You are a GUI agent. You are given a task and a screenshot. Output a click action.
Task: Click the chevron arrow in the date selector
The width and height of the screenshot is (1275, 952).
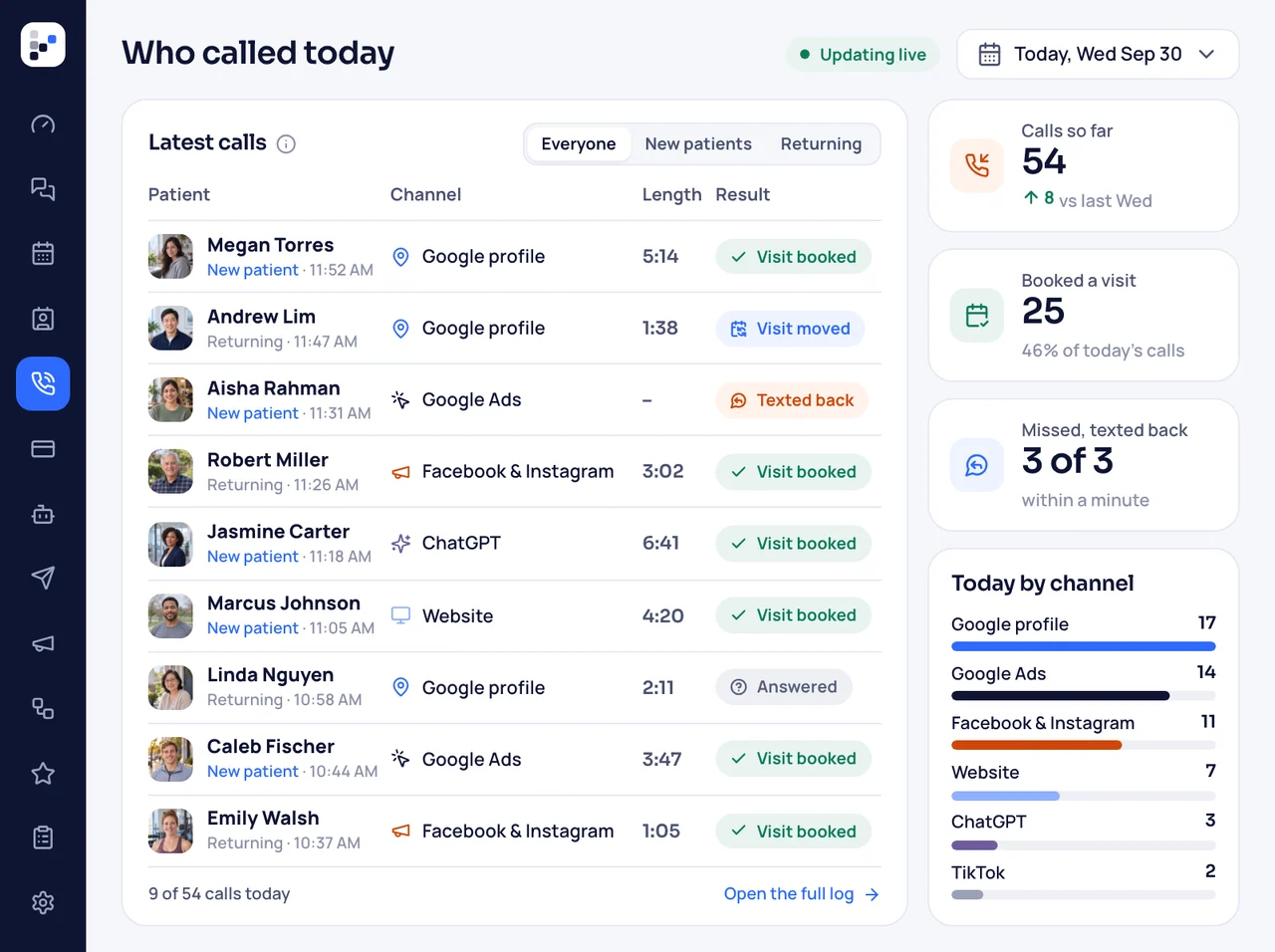1206,55
